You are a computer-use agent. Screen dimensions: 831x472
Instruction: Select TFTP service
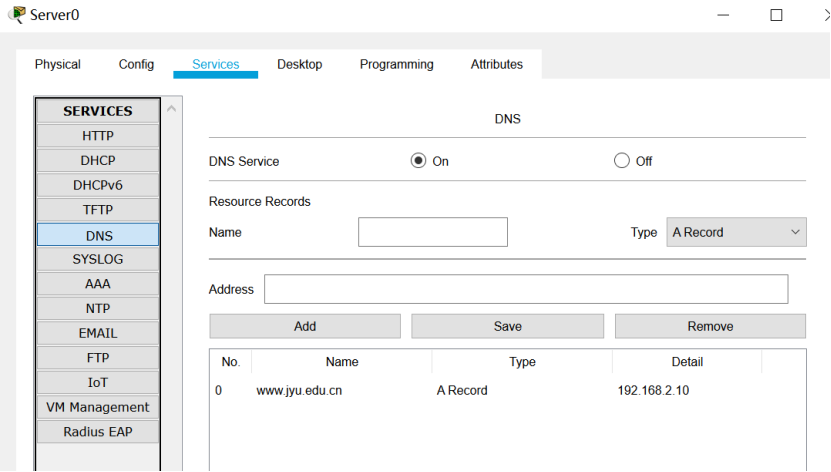click(x=98, y=210)
